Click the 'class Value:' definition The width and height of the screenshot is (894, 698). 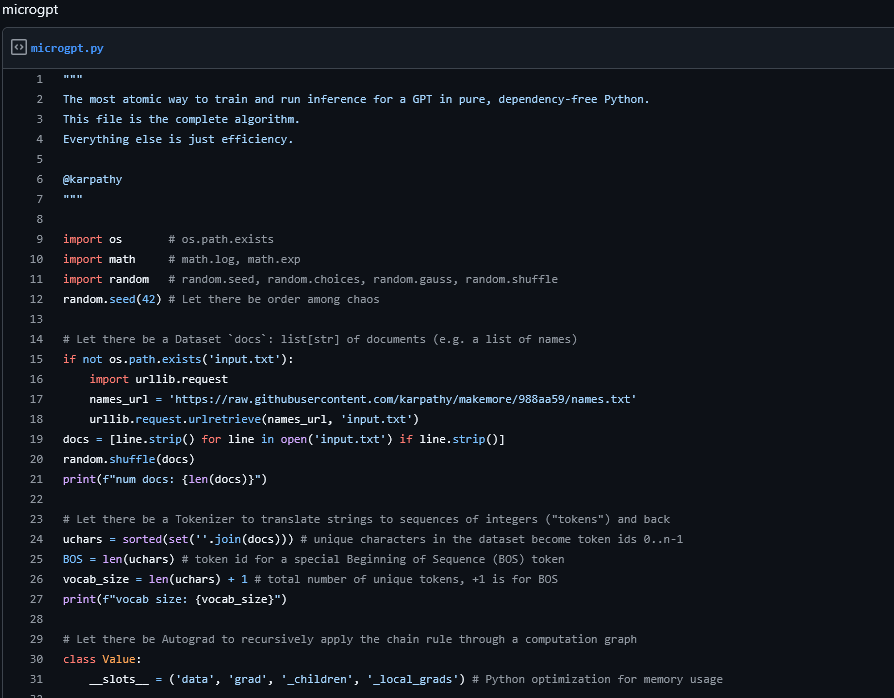point(102,659)
